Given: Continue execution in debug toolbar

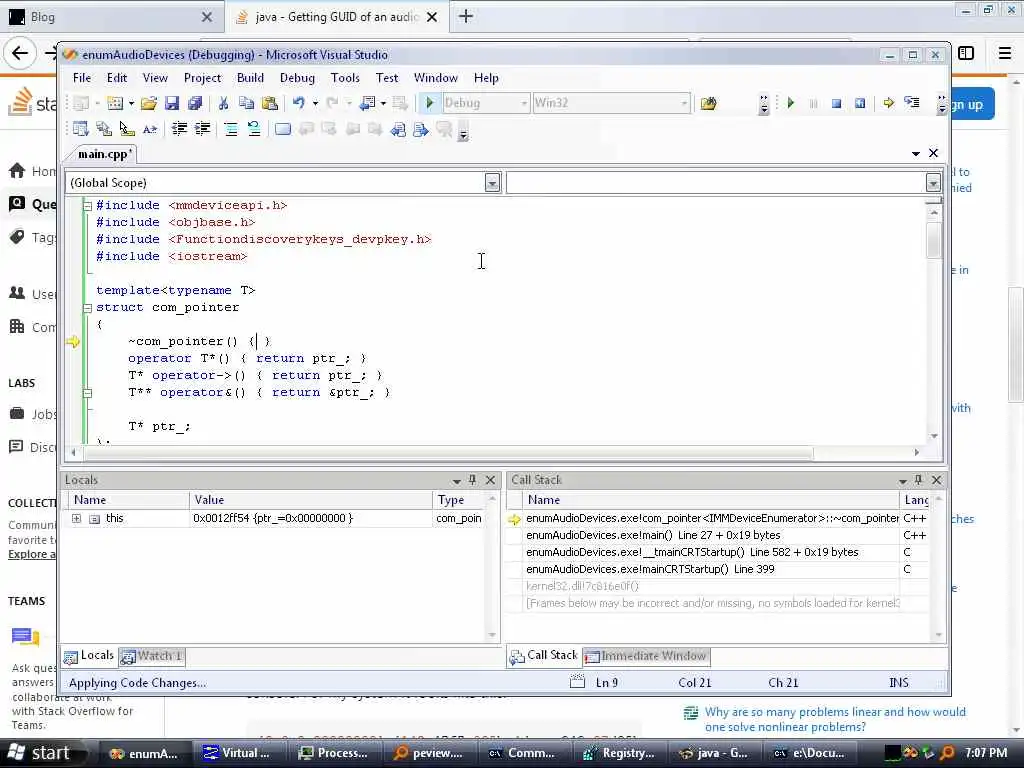Looking at the screenshot, I should (791, 103).
